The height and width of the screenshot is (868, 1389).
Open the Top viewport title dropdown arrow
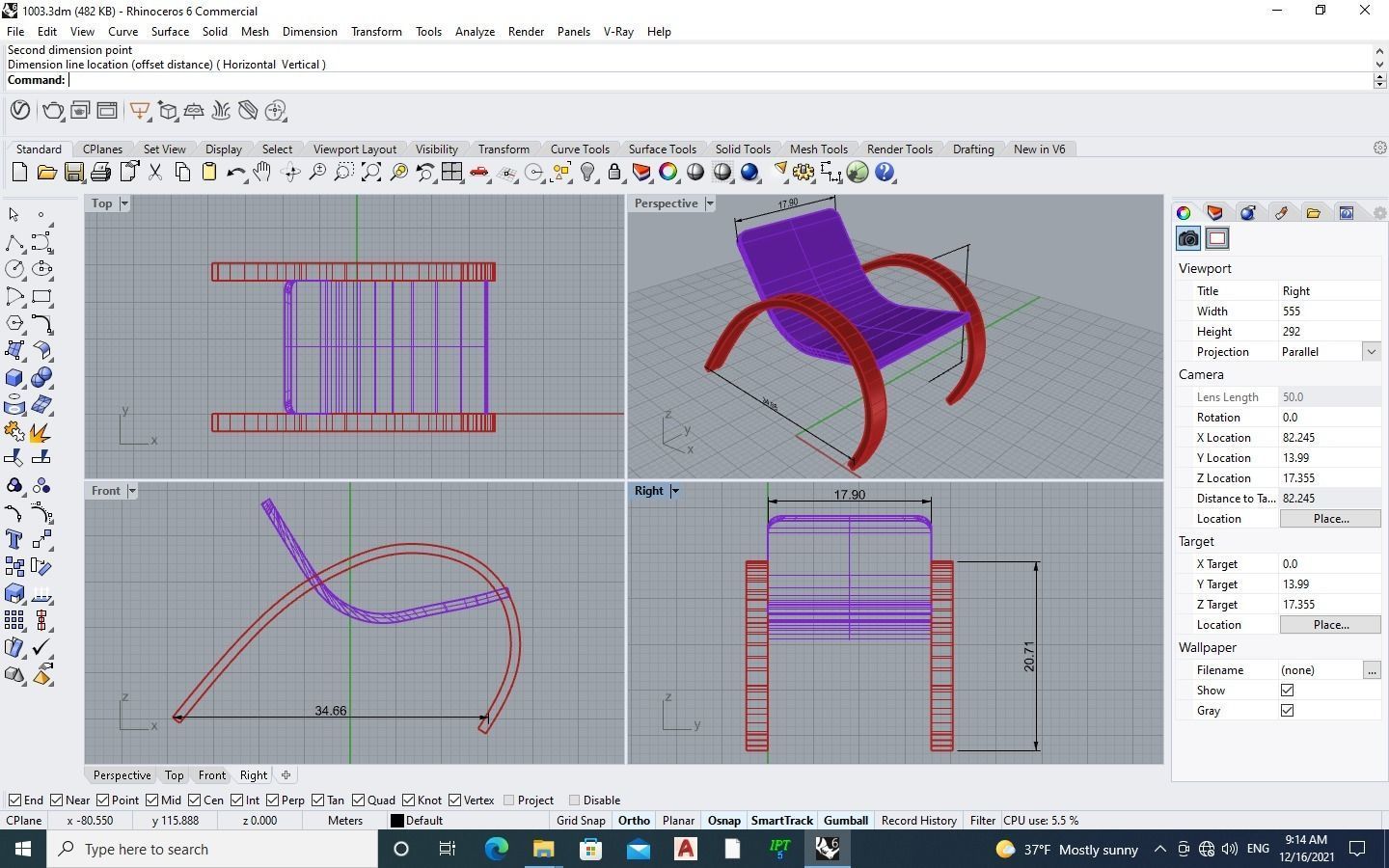[123, 203]
